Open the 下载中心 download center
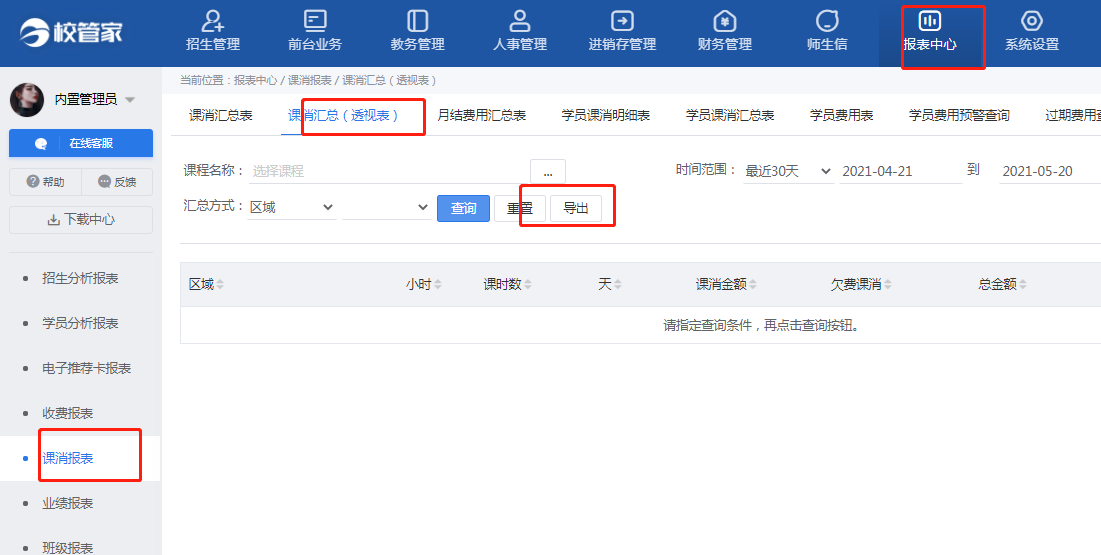The width and height of the screenshot is (1101, 555). [81, 220]
